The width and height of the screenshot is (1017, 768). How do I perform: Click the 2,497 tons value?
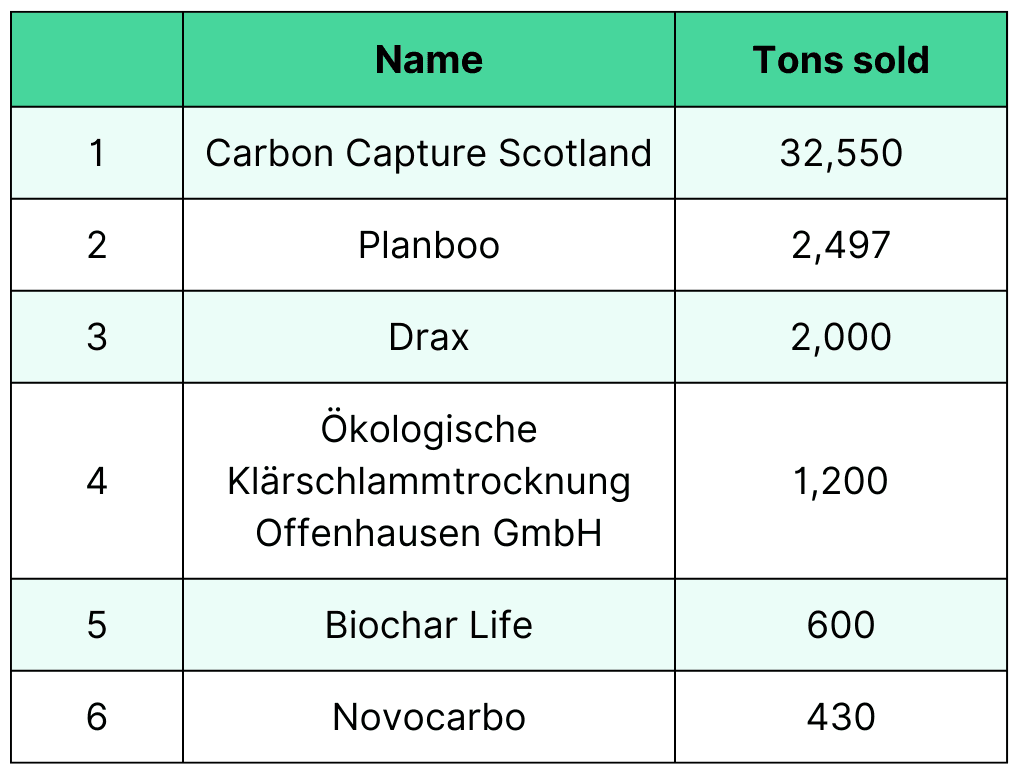(841, 245)
